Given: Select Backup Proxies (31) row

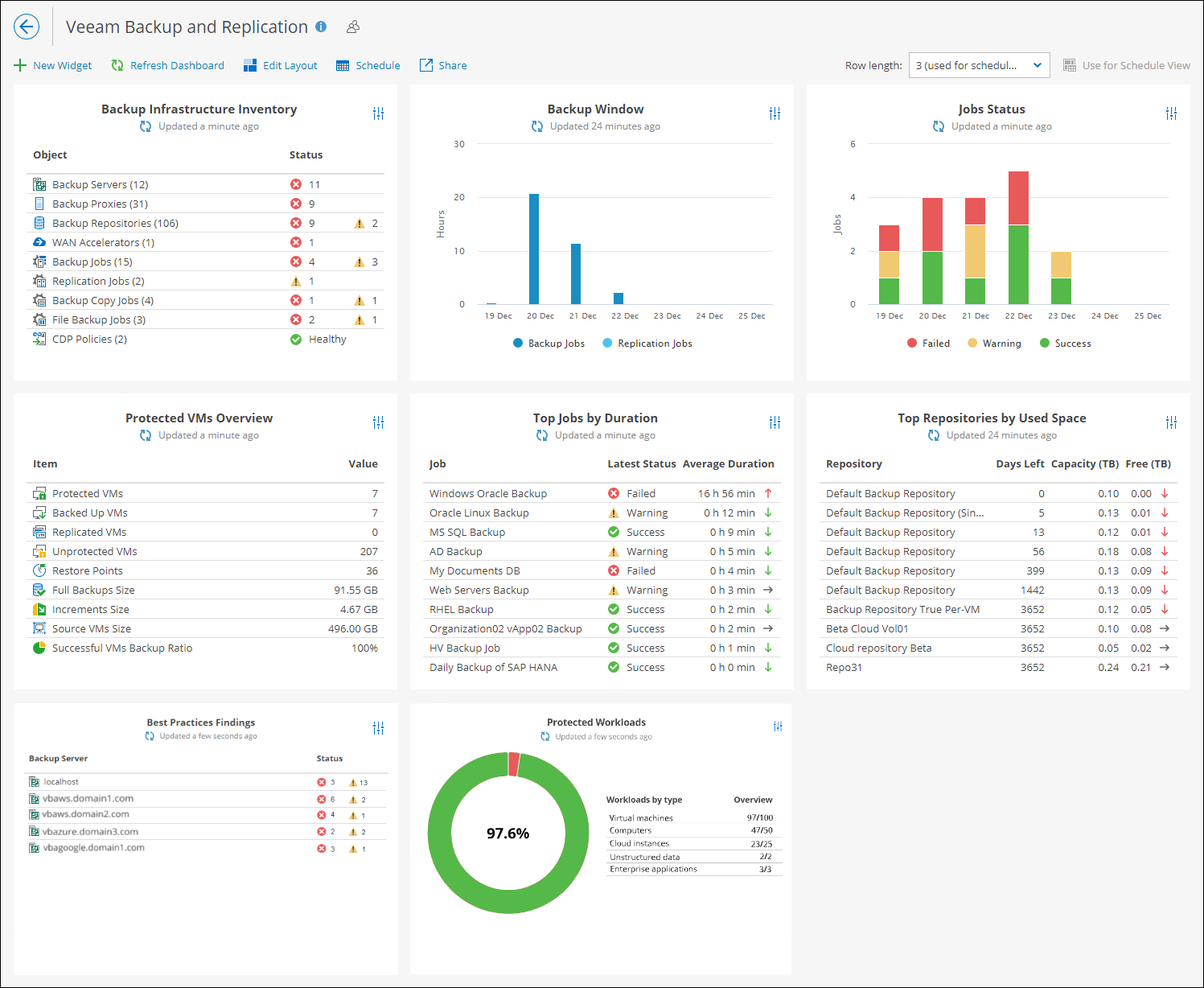Looking at the screenshot, I should pyautogui.click(x=205, y=204).
